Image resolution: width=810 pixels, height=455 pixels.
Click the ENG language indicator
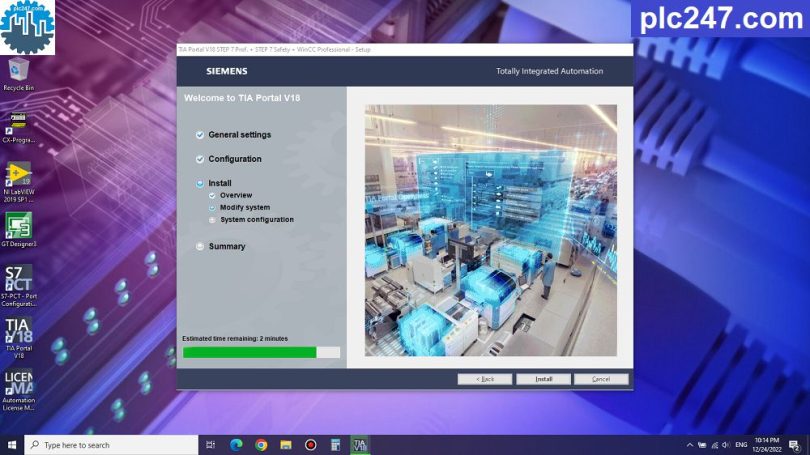click(741, 445)
